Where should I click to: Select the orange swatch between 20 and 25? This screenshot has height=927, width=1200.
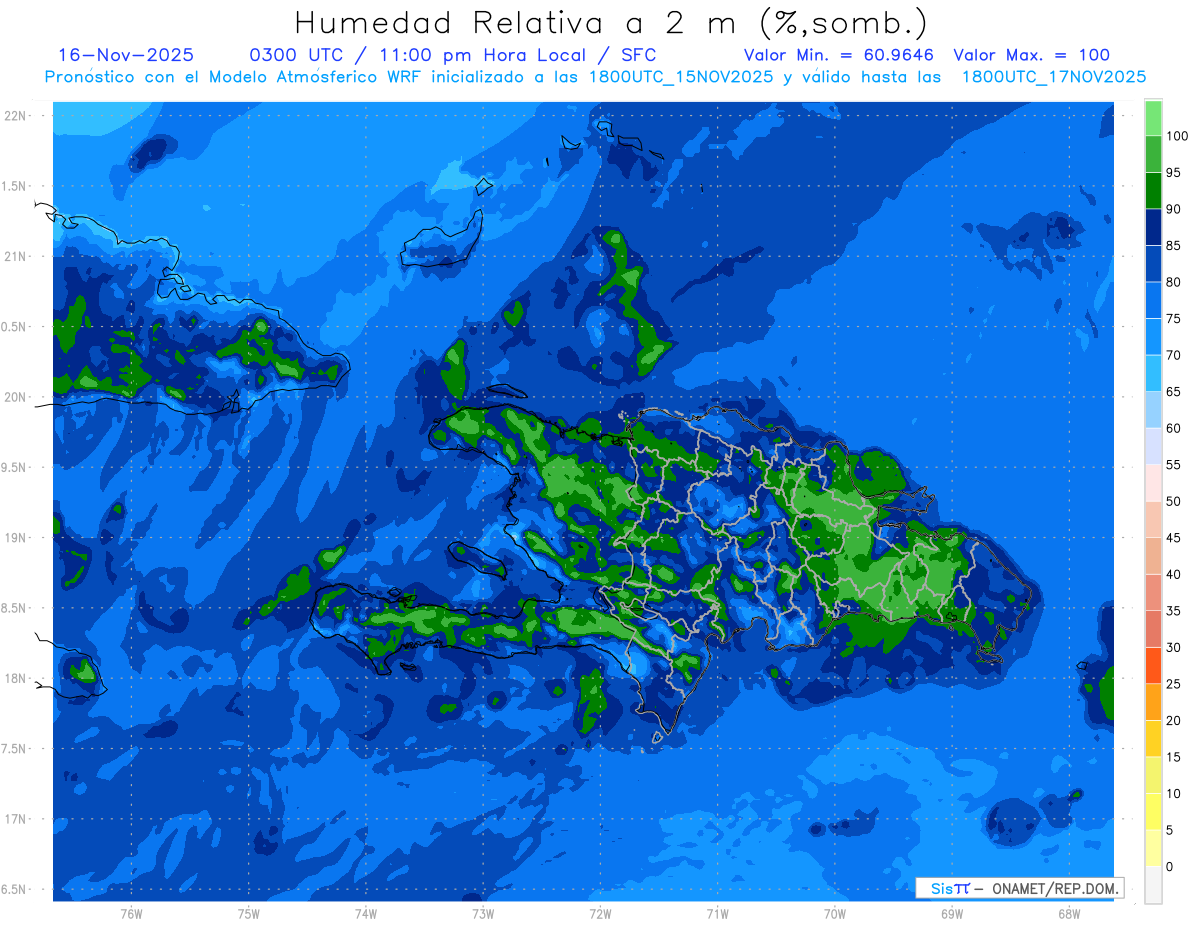tap(1153, 702)
